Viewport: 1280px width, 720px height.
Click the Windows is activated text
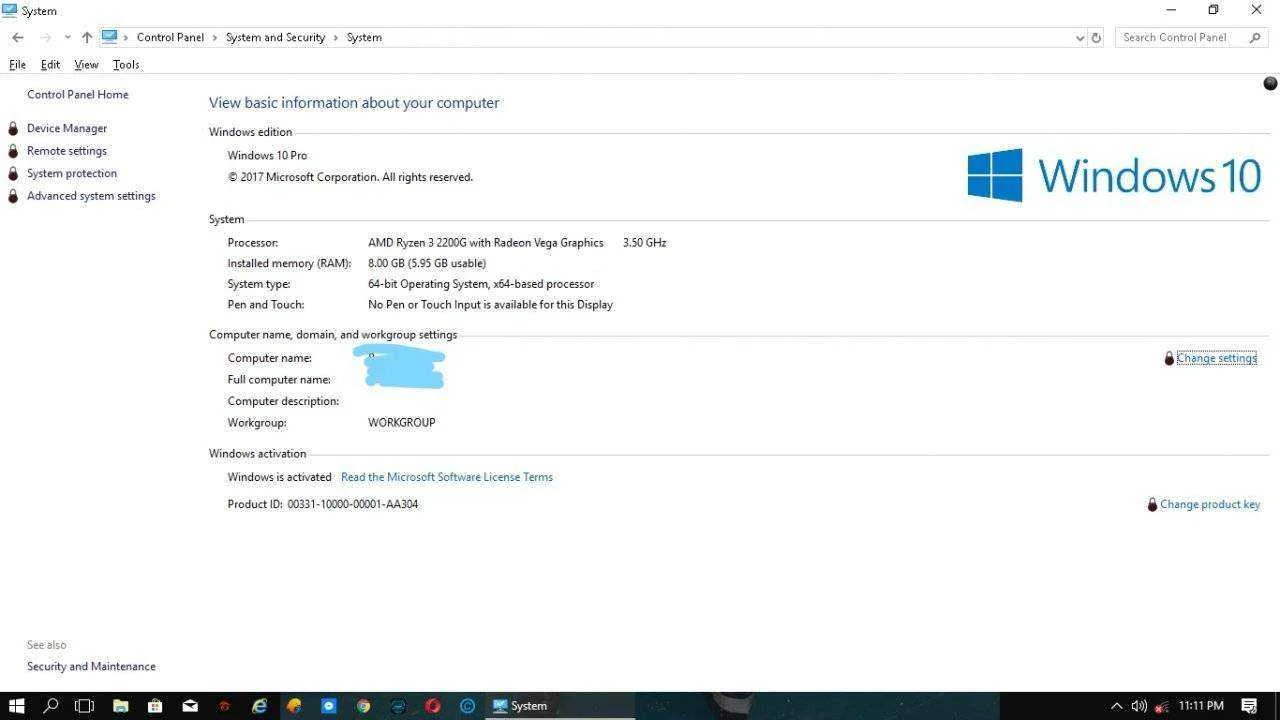[280, 477]
